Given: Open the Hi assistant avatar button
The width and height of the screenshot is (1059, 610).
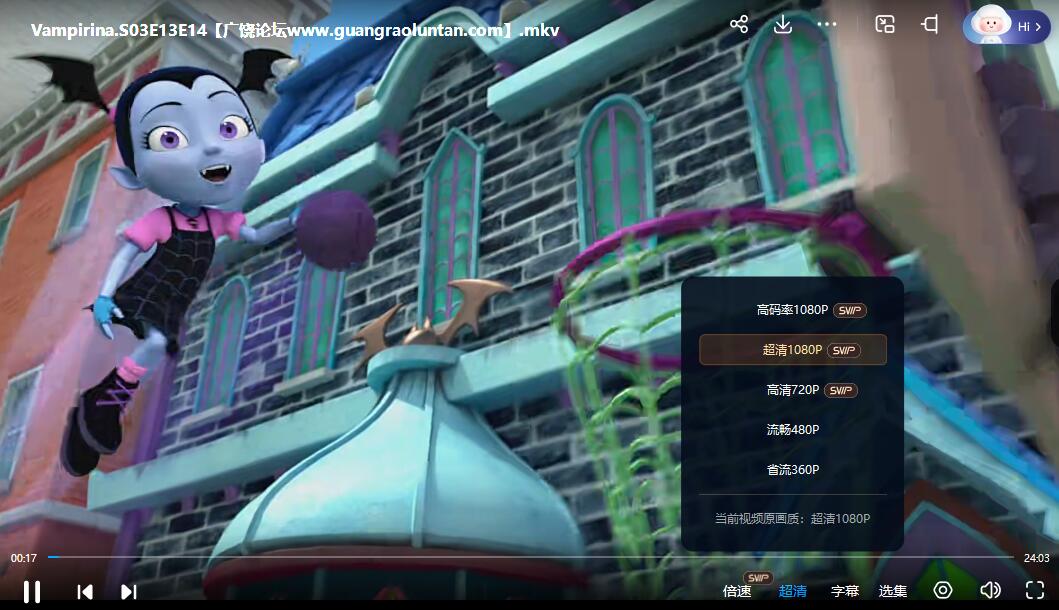Looking at the screenshot, I should [x=1006, y=26].
